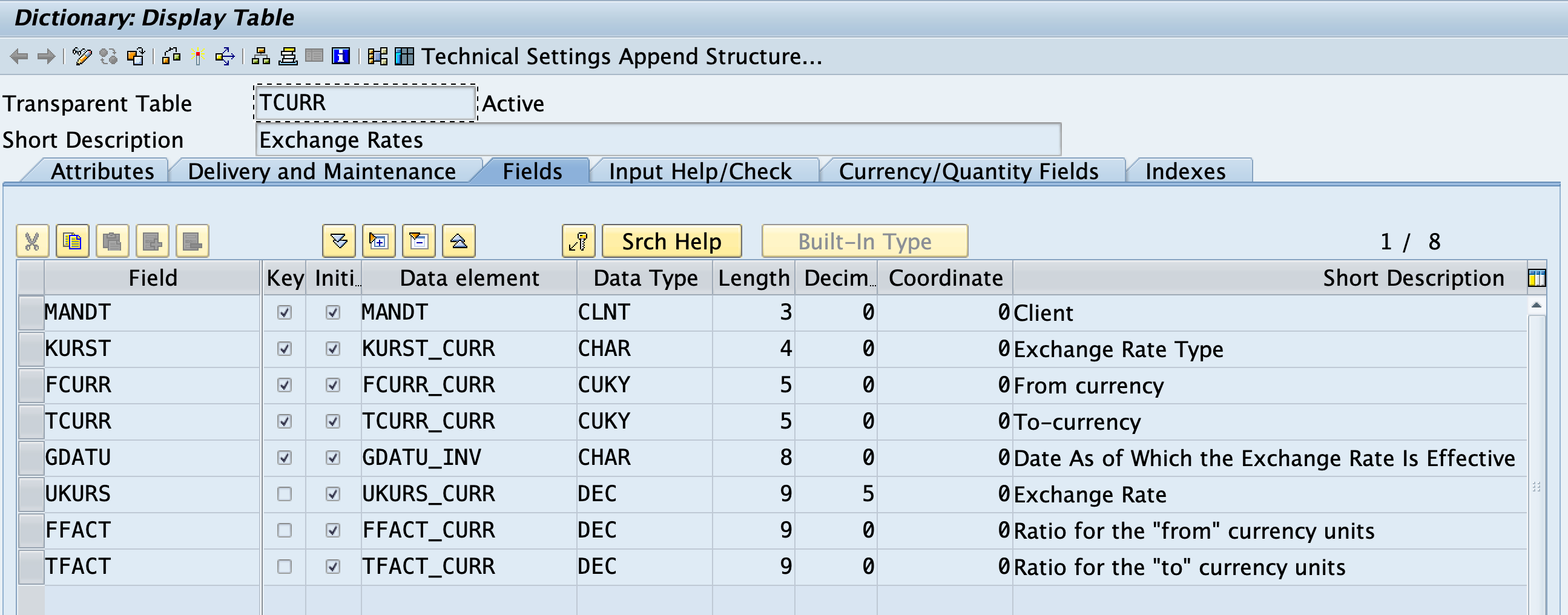This screenshot has height=615, width=1568.
Task: Click the Where-Used List icon
Action: 225,56
